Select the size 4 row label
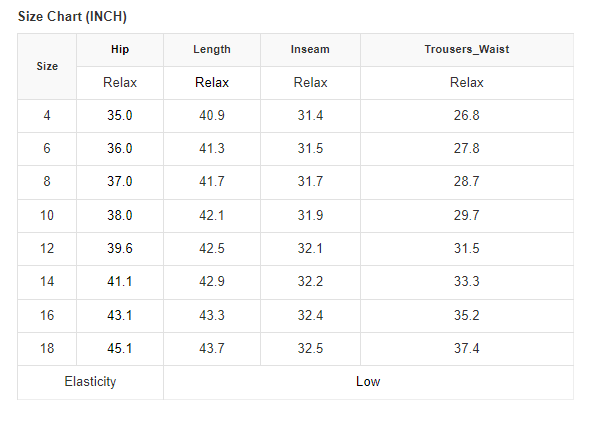This screenshot has height=425, width=609. coord(47,115)
